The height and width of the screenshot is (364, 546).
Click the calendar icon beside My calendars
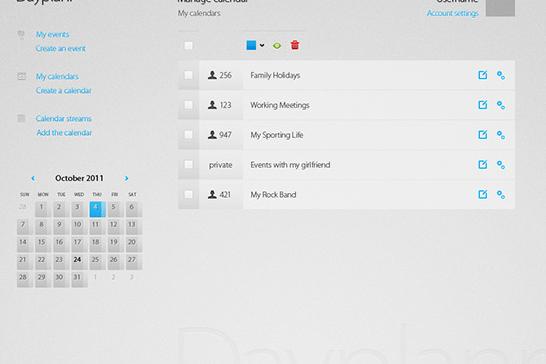click(x=22, y=76)
